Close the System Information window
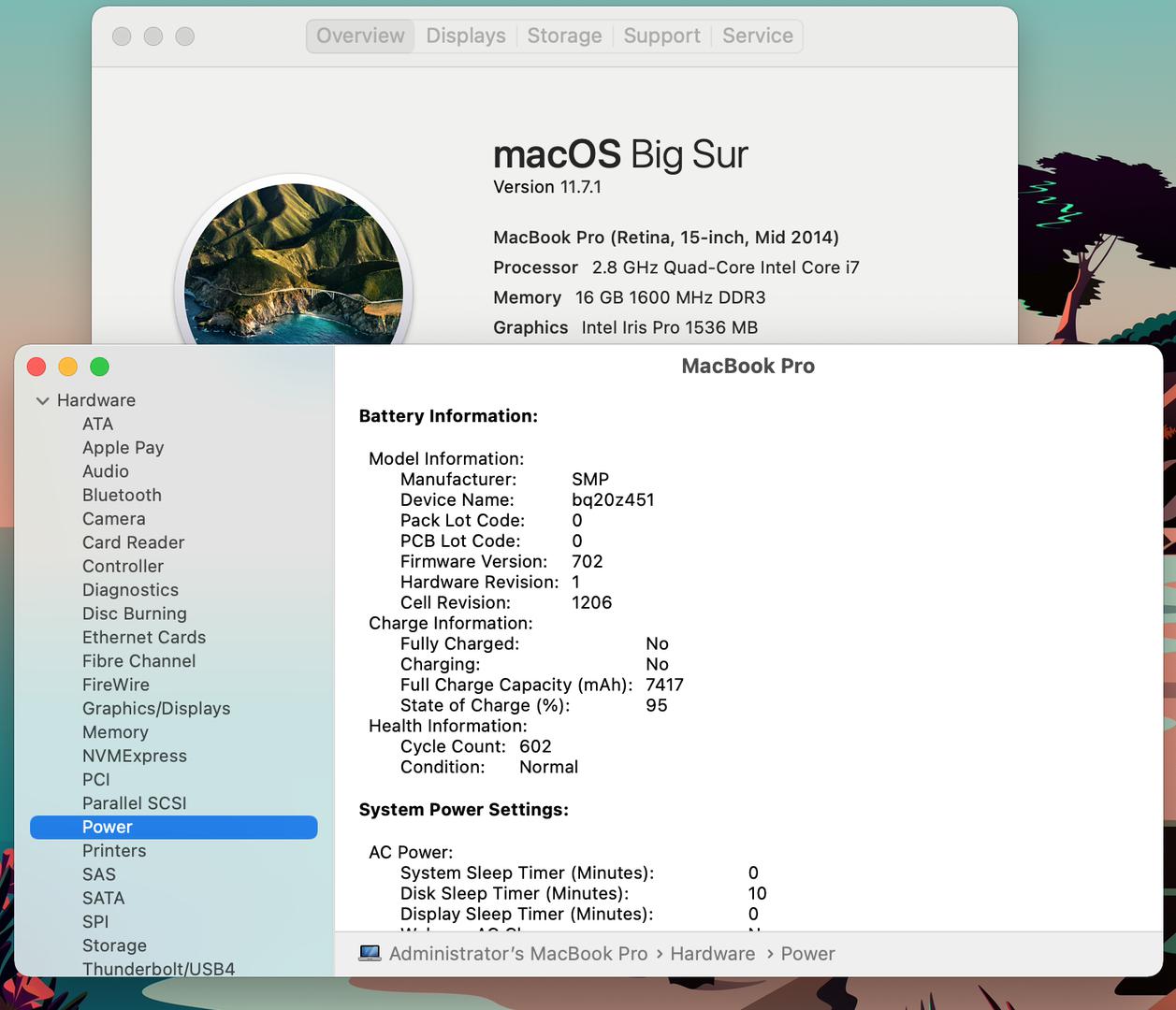Screen dimensions: 1176x1010 (x=36, y=367)
